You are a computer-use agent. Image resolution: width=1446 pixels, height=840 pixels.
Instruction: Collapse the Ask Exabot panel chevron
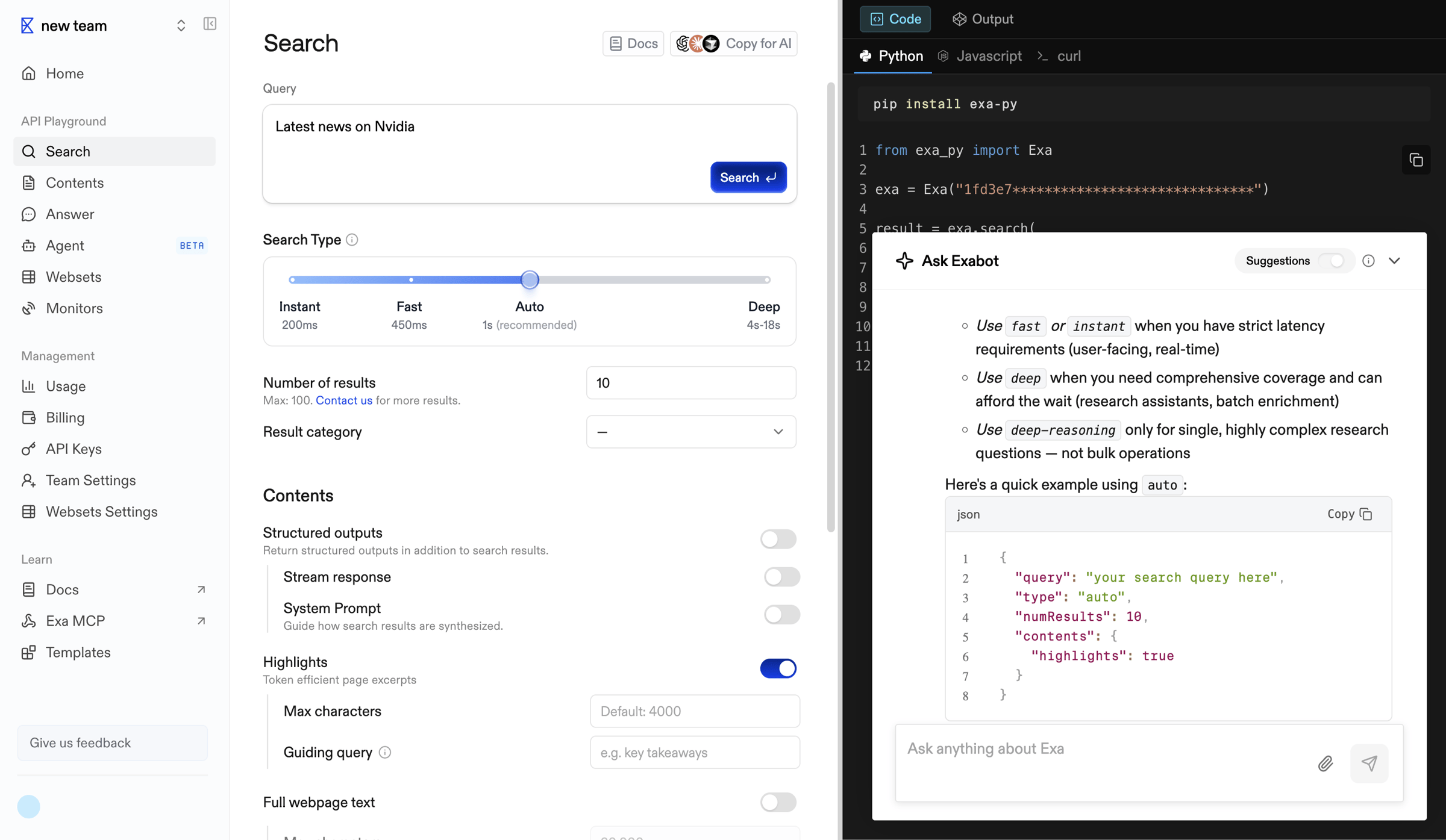tap(1394, 261)
